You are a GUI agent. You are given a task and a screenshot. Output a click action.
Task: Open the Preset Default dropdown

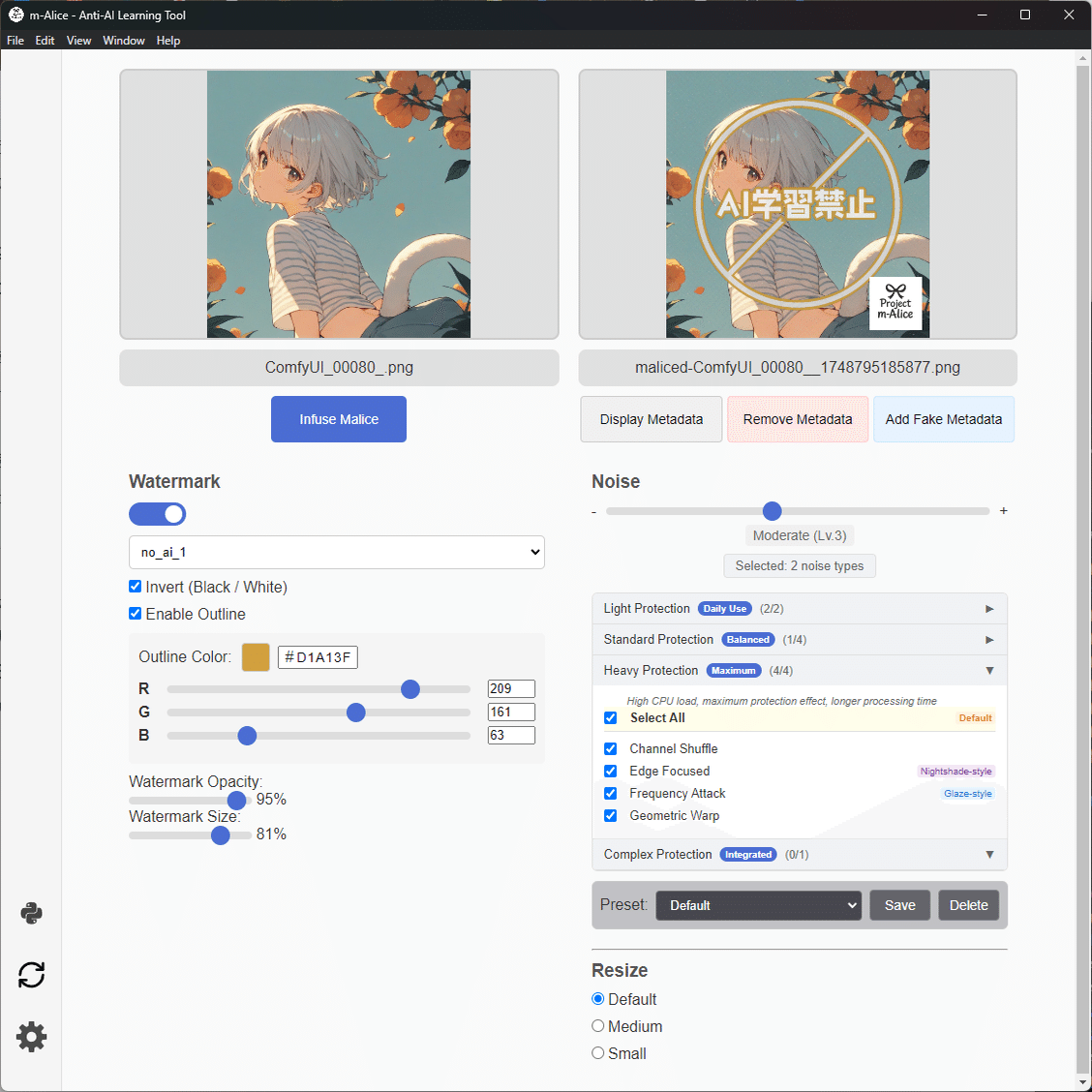point(758,905)
